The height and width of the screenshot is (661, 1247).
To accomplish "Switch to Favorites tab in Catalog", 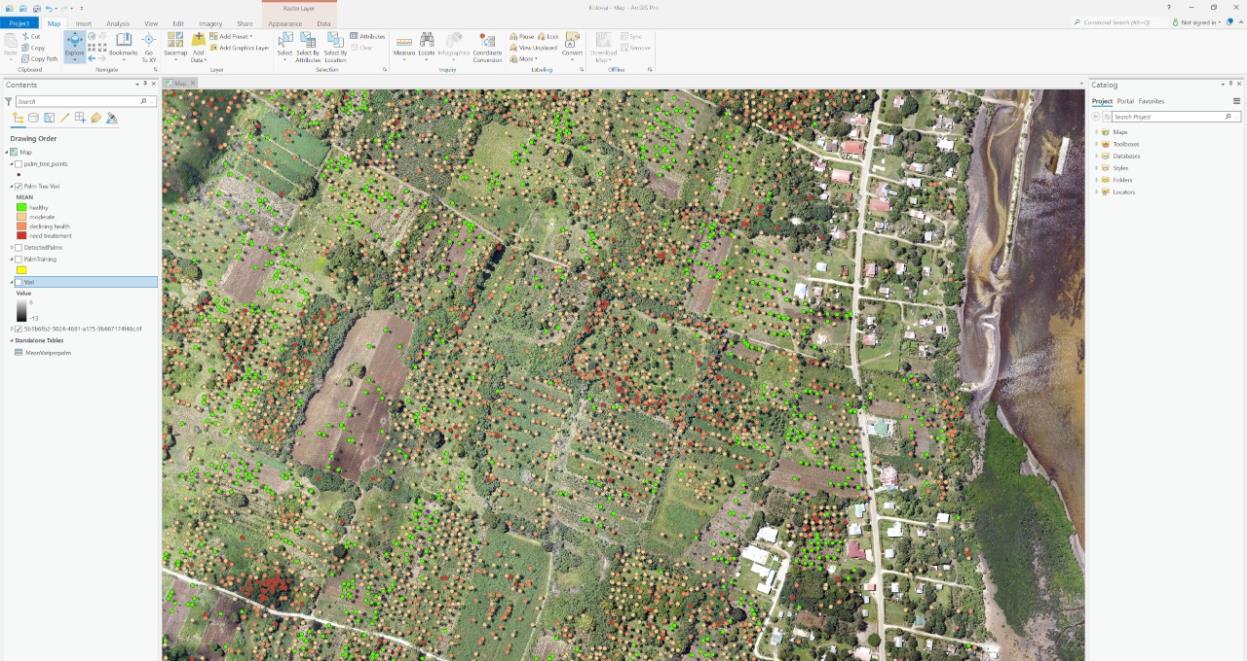I will point(1152,101).
